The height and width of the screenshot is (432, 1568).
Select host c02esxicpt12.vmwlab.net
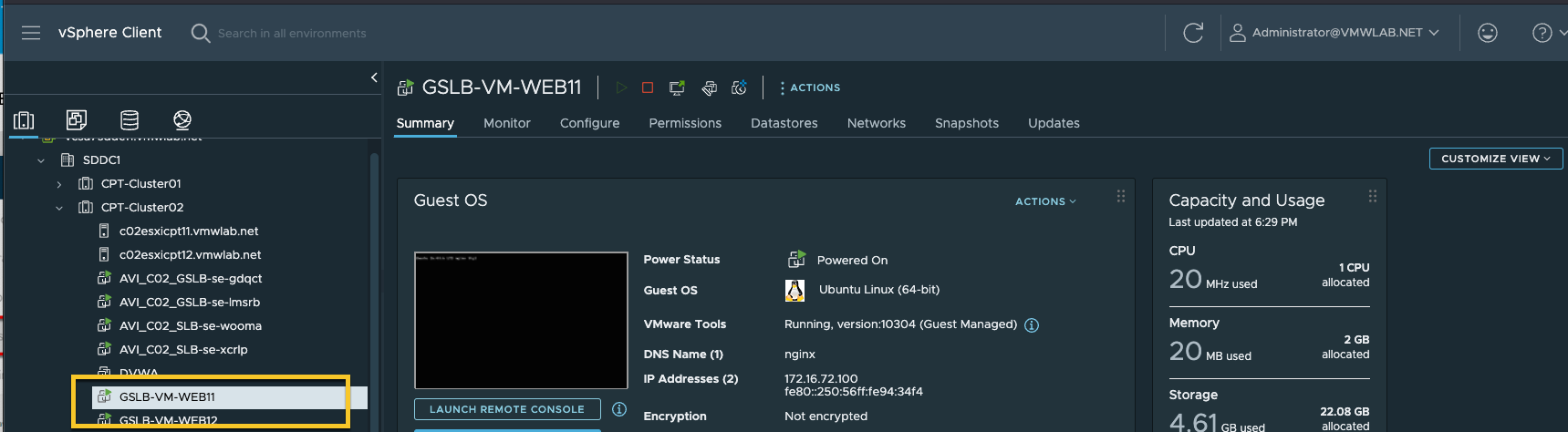click(190, 255)
